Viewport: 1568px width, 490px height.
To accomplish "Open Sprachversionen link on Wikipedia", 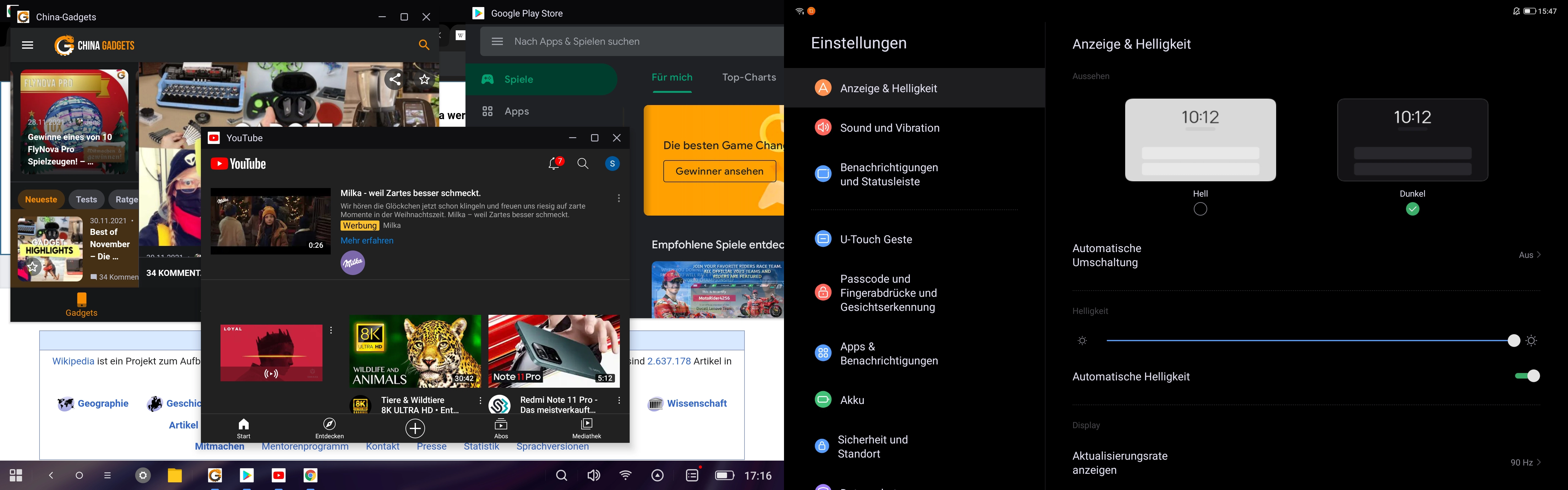I will 553,447.
